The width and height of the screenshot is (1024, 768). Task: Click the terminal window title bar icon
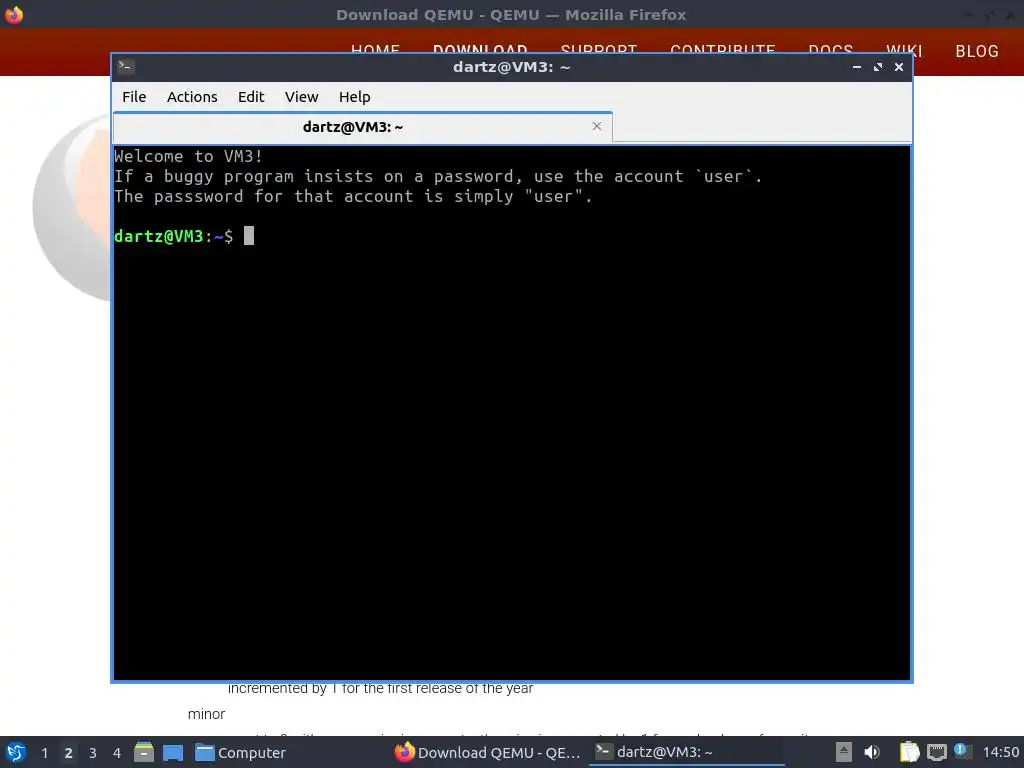pos(125,66)
